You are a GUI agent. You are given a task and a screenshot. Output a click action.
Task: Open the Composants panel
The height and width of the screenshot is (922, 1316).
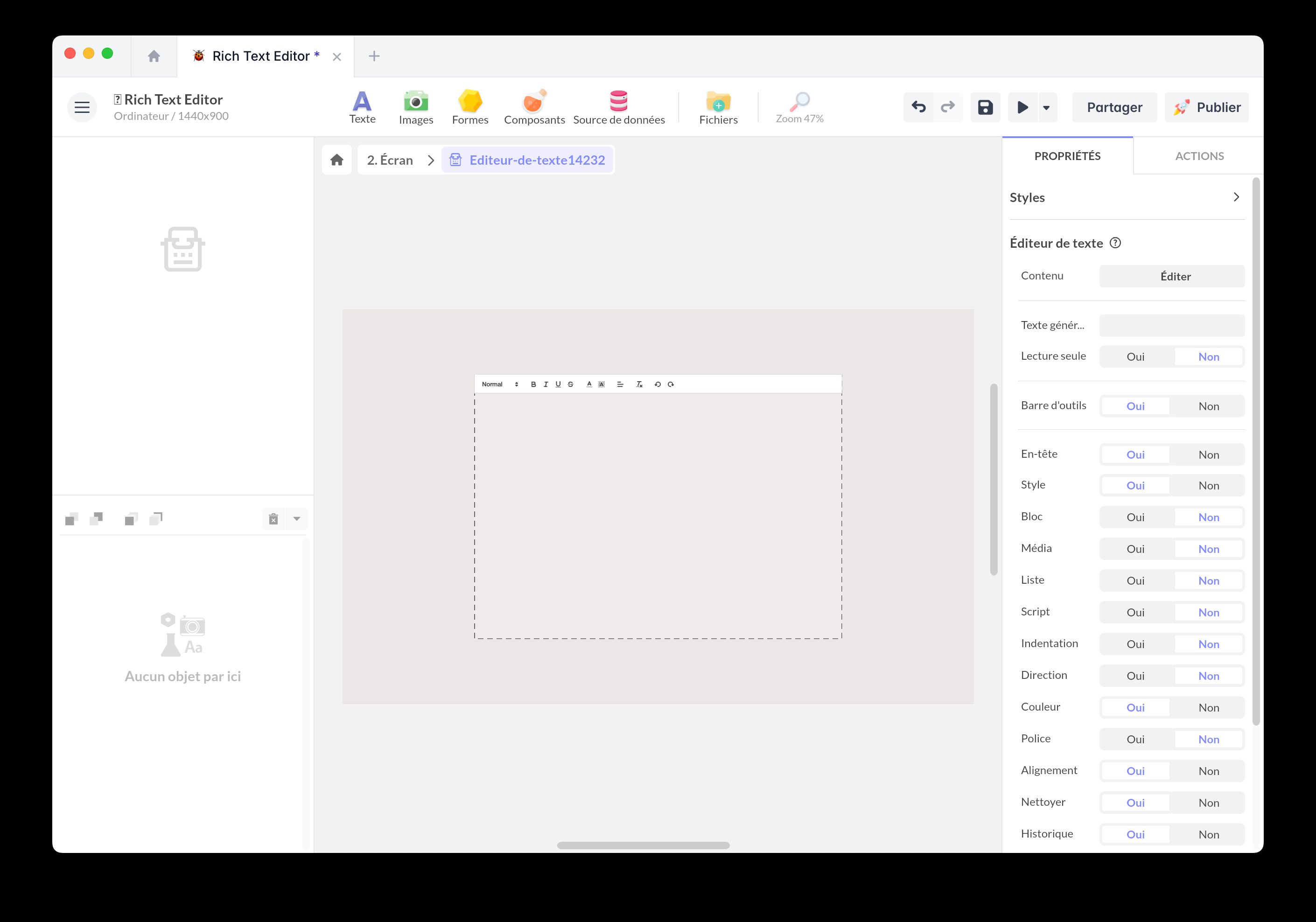tap(533, 106)
